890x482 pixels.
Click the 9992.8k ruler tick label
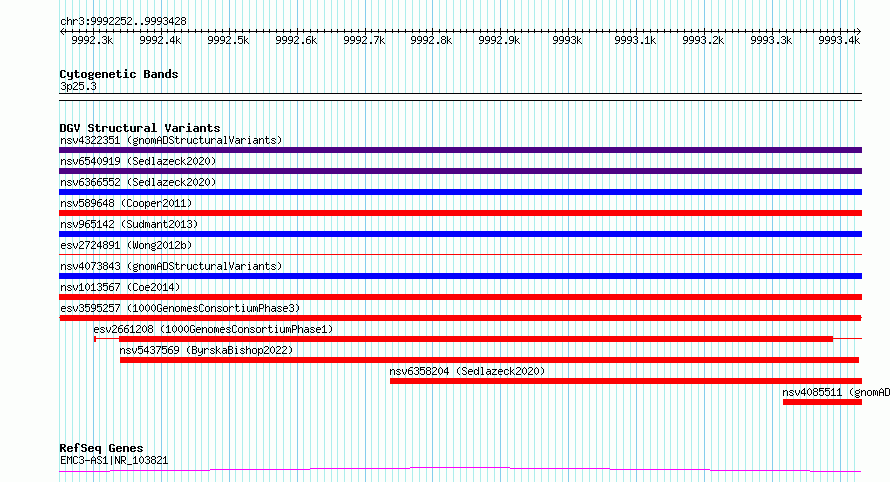tap(431, 40)
